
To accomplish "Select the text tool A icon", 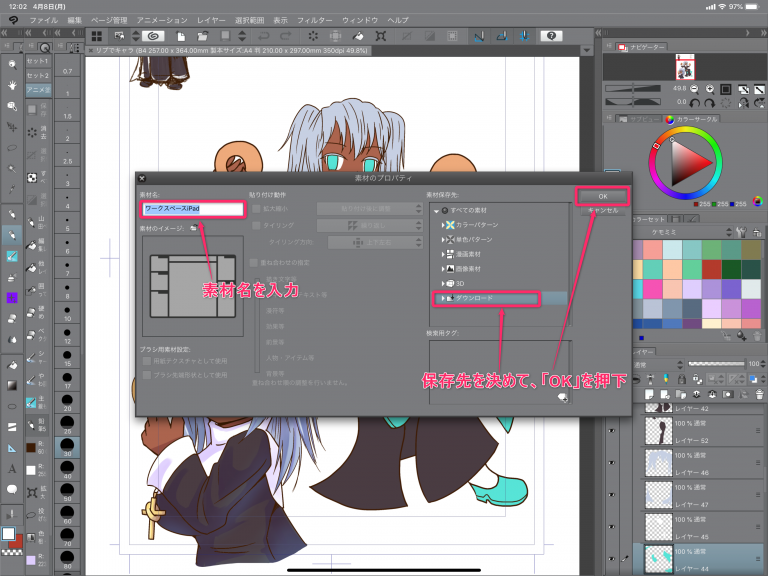I will tap(12, 469).
